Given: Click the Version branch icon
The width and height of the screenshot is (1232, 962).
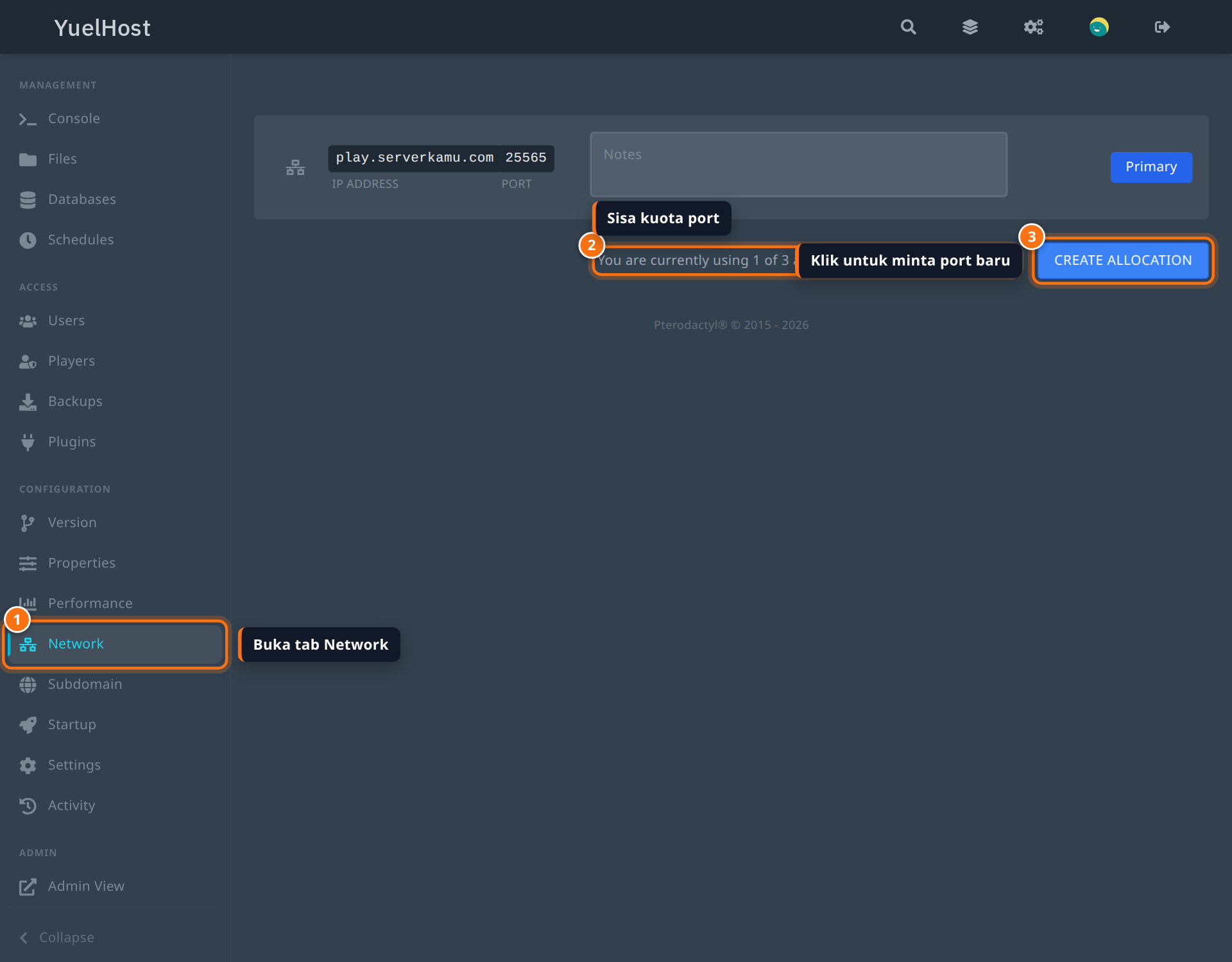Looking at the screenshot, I should (x=28, y=523).
